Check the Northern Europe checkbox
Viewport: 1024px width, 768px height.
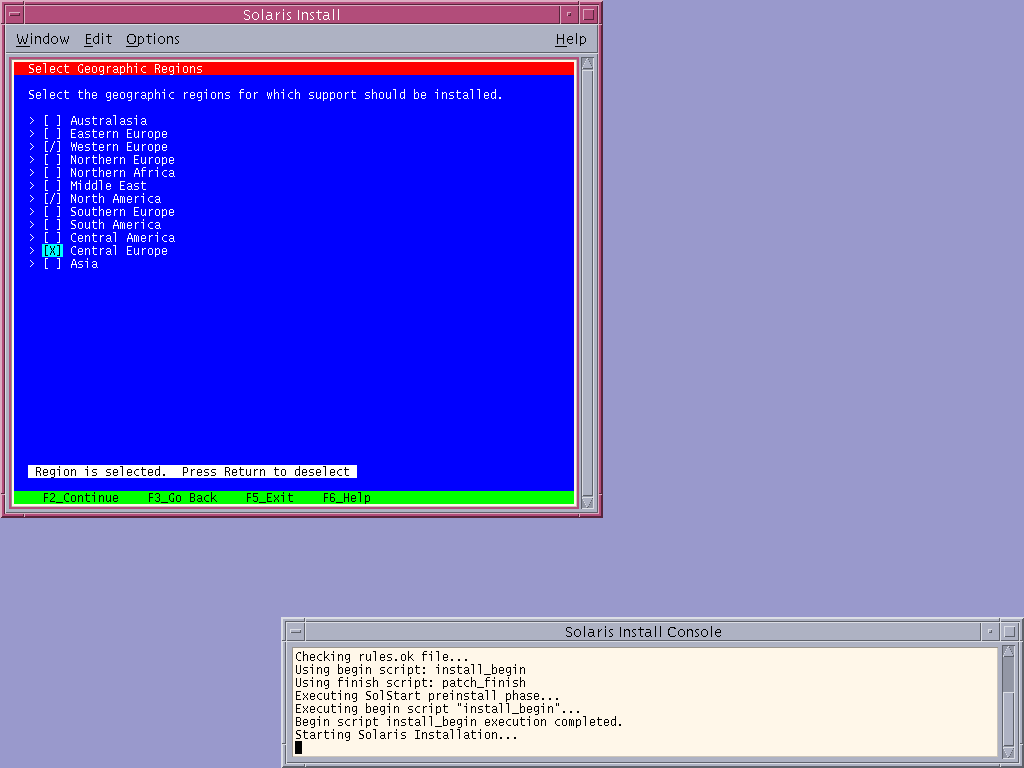pyautogui.click(x=52, y=160)
